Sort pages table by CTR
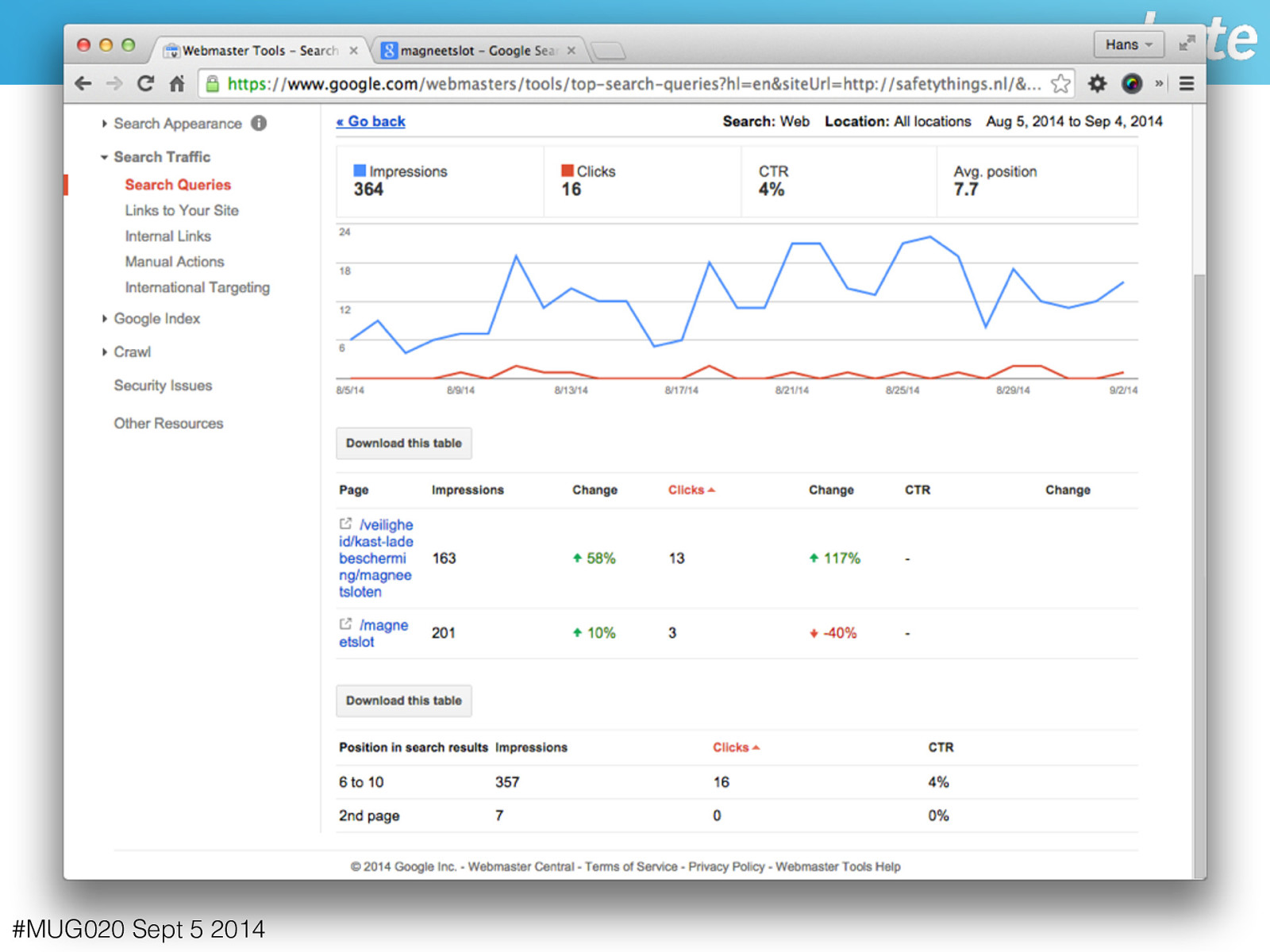Viewport: 1270px width, 952px height. tap(918, 489)
